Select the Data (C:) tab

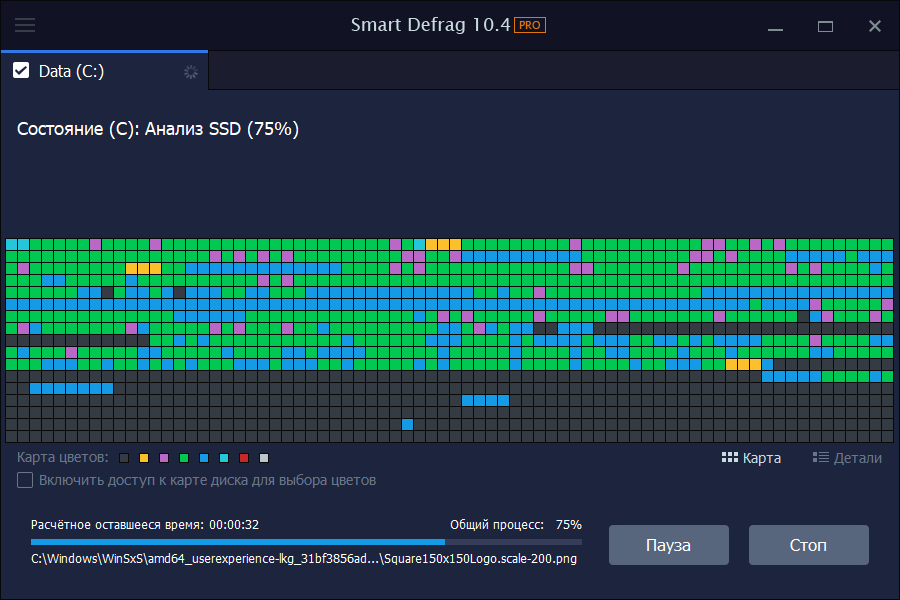(104, 71)
